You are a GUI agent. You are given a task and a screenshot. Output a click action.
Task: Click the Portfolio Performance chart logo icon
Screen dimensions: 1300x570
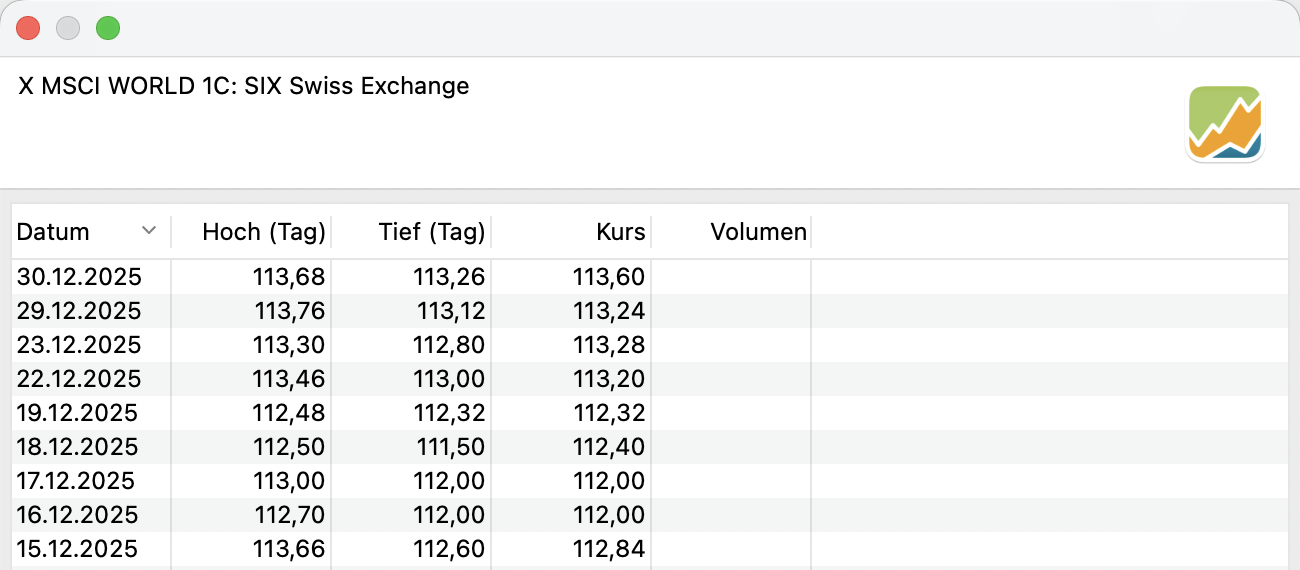click(x=1225, y=123)
